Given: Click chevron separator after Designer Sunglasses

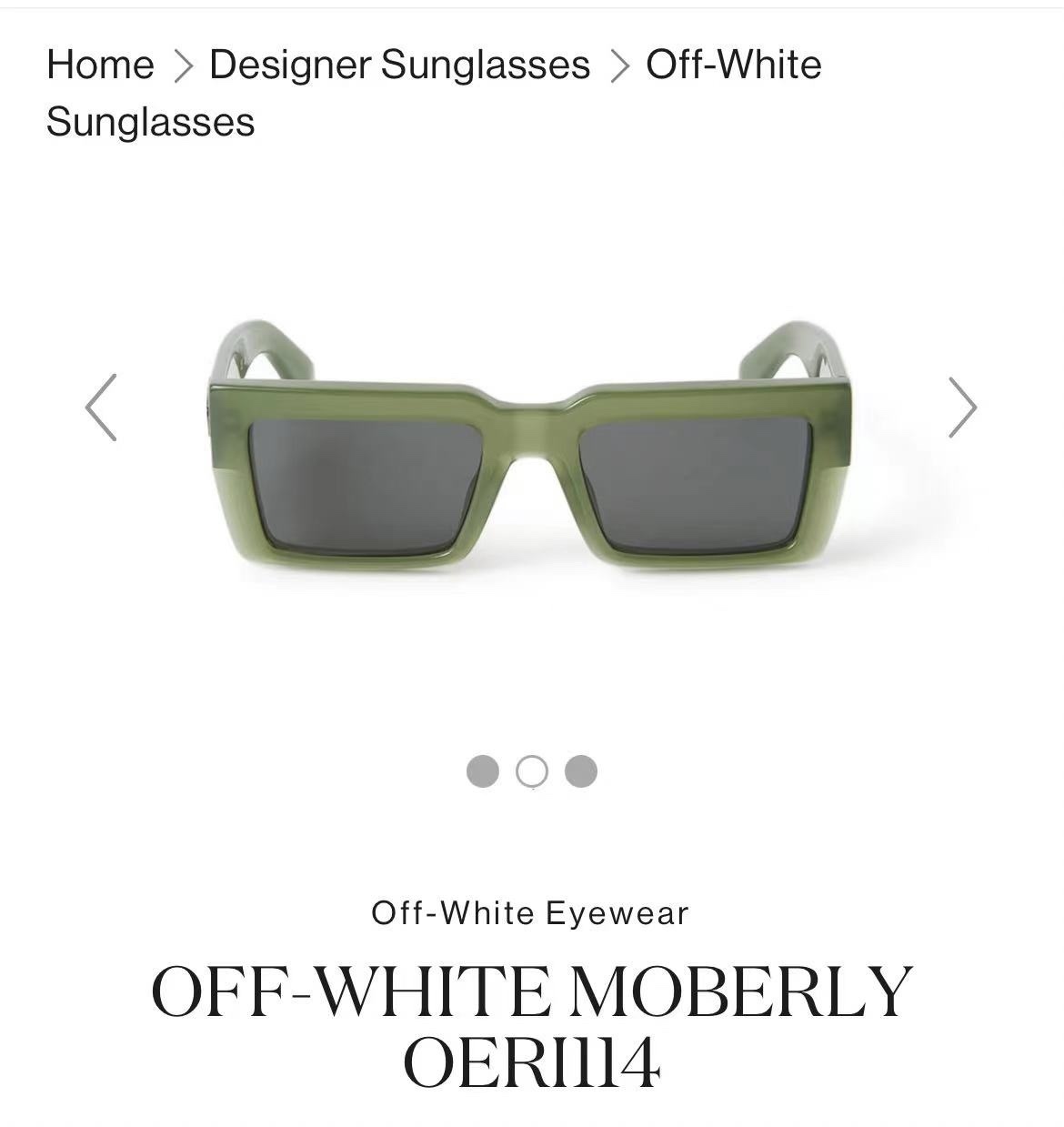Looking at the screenshot, I should (619, 65).
